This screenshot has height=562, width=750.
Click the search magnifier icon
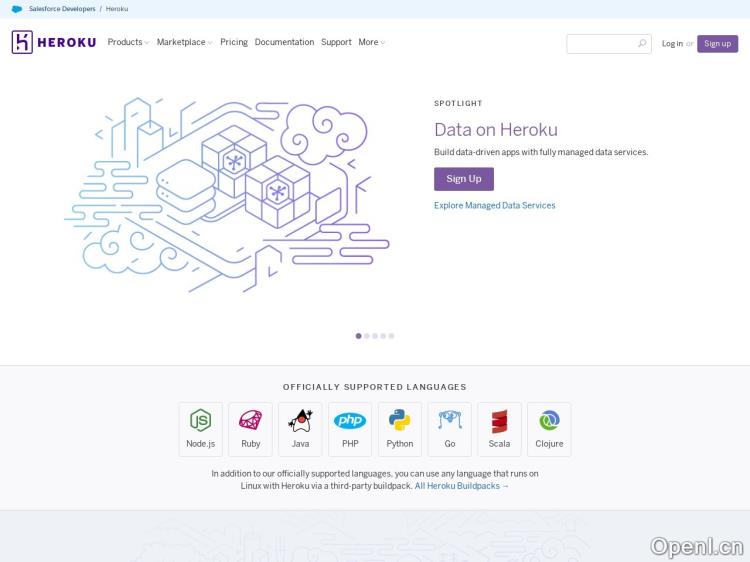(642, 44)
